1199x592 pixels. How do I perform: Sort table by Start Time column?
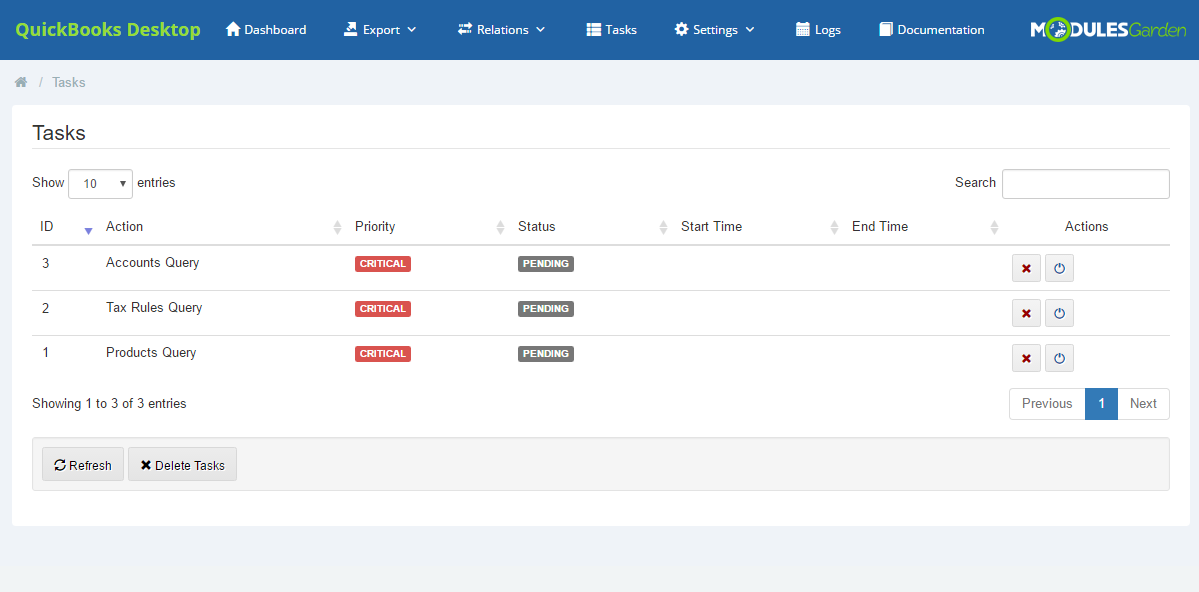pyautogui.click(x=759, y=226)
